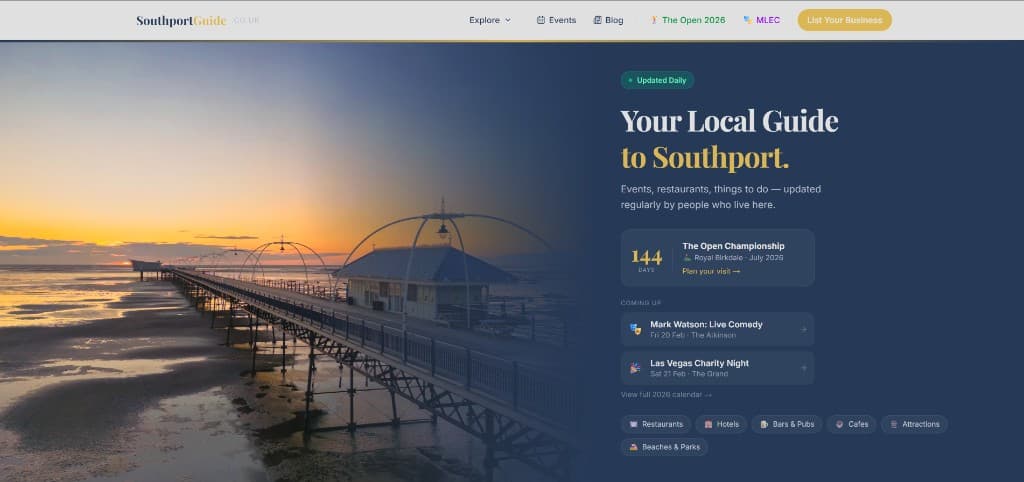The width and height of the screenshot is (1024, 482).
Task: Open The Open 2026 nav link
Action: pyautogui.click(x=688, y=20)
